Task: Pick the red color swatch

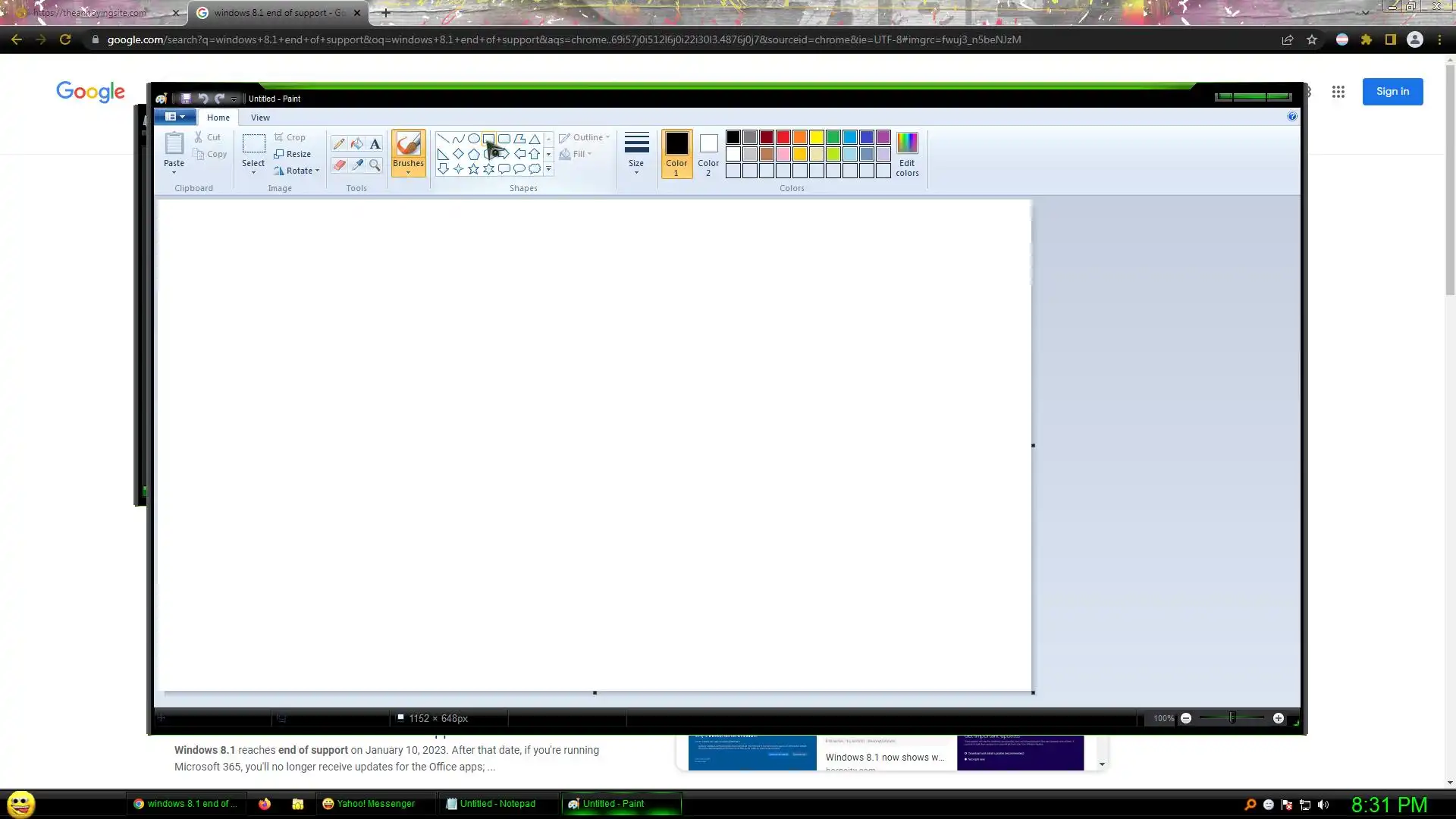Action: [x=783, y=137]
